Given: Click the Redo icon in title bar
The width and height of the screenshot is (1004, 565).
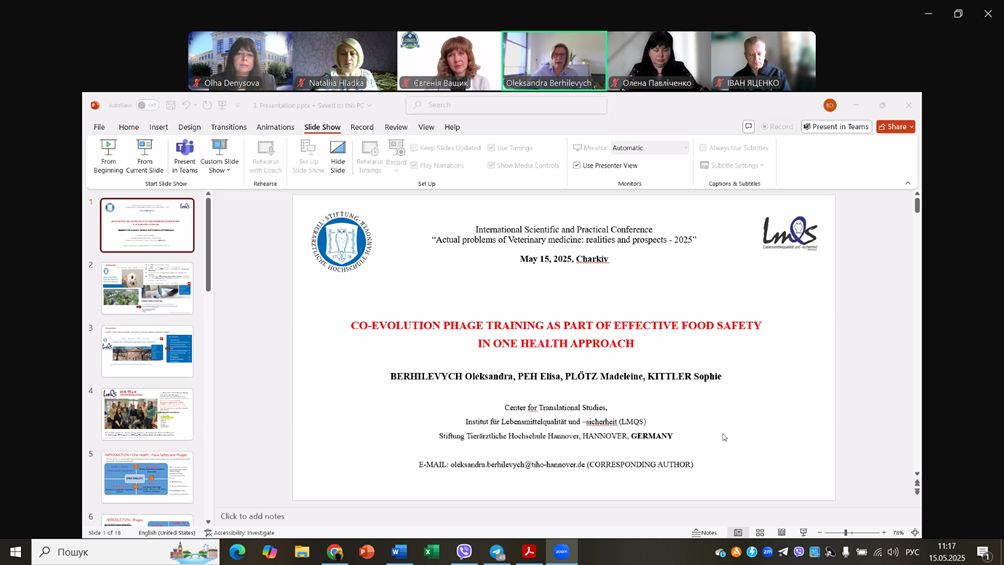Looking at the screenshot, I should [x=207, y=105].
